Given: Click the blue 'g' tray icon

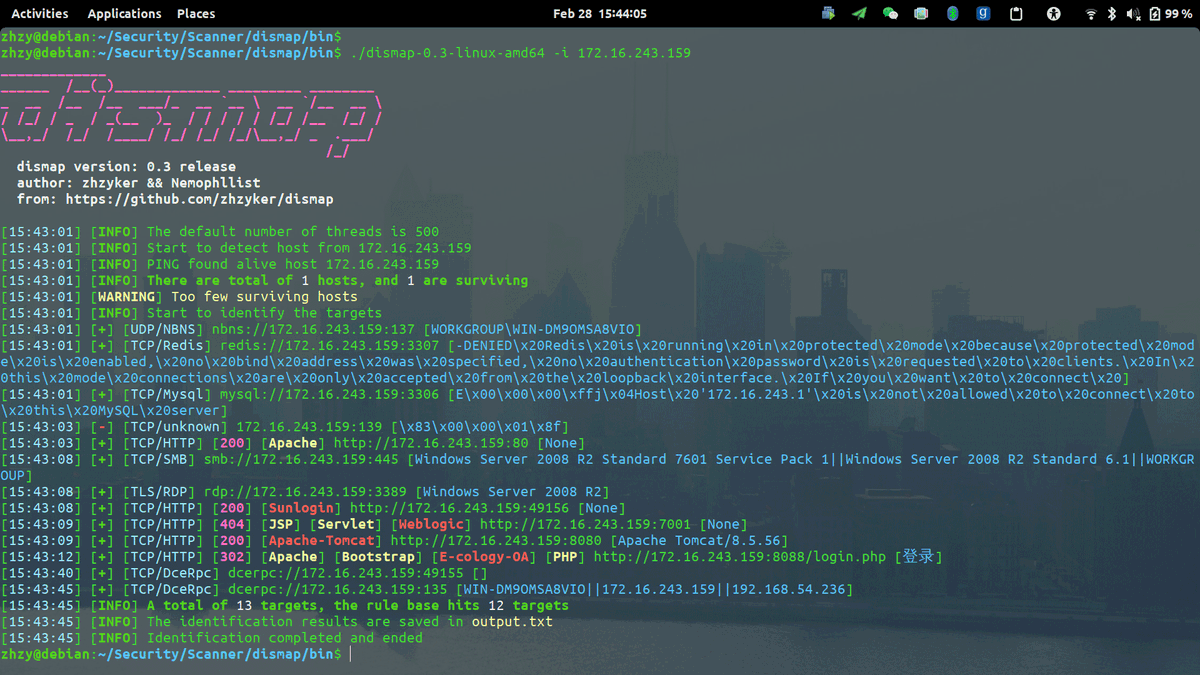Looking at the screenshot, I should click(x=984, y=14).
